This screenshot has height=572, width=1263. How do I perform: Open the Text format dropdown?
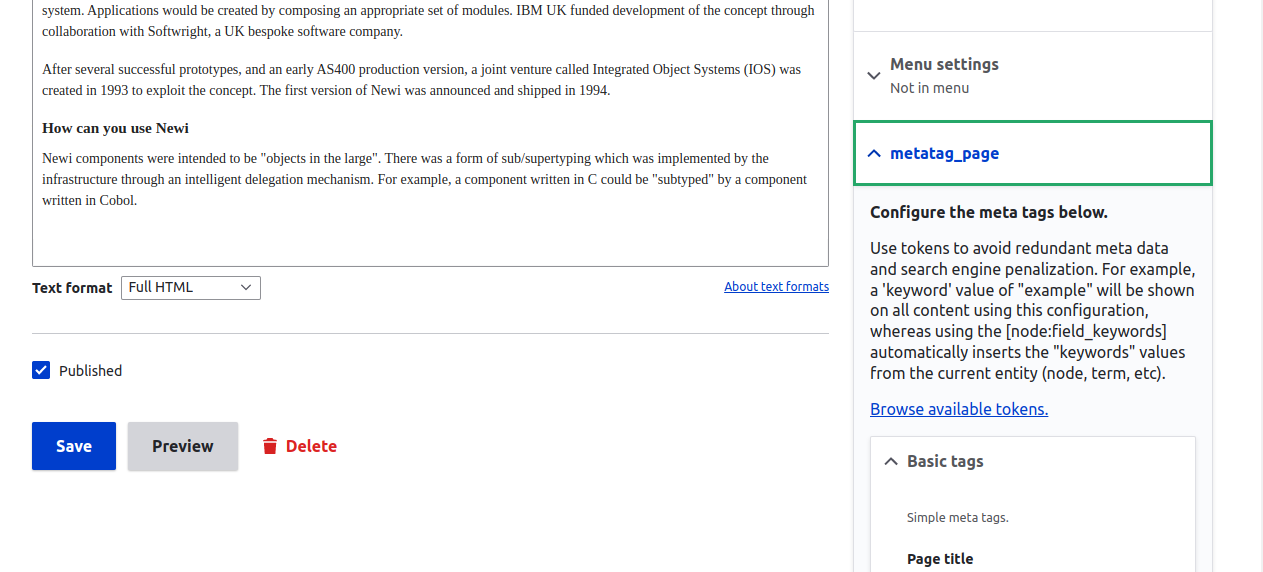(191, 288)
